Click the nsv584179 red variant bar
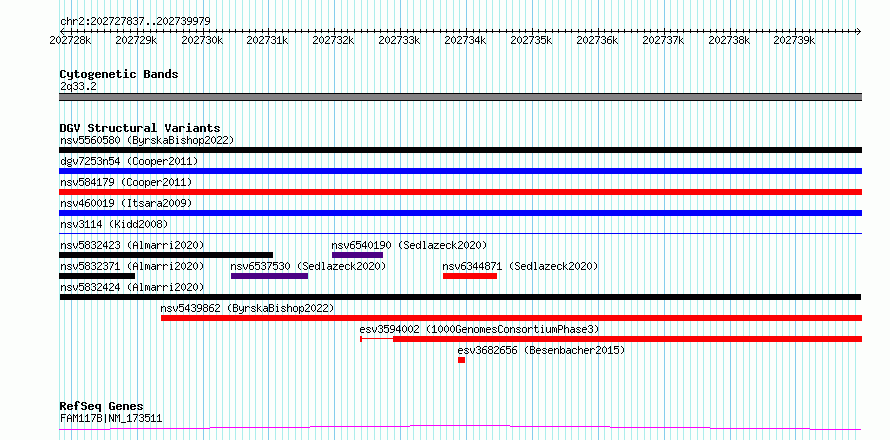 [x=460, y=192]
